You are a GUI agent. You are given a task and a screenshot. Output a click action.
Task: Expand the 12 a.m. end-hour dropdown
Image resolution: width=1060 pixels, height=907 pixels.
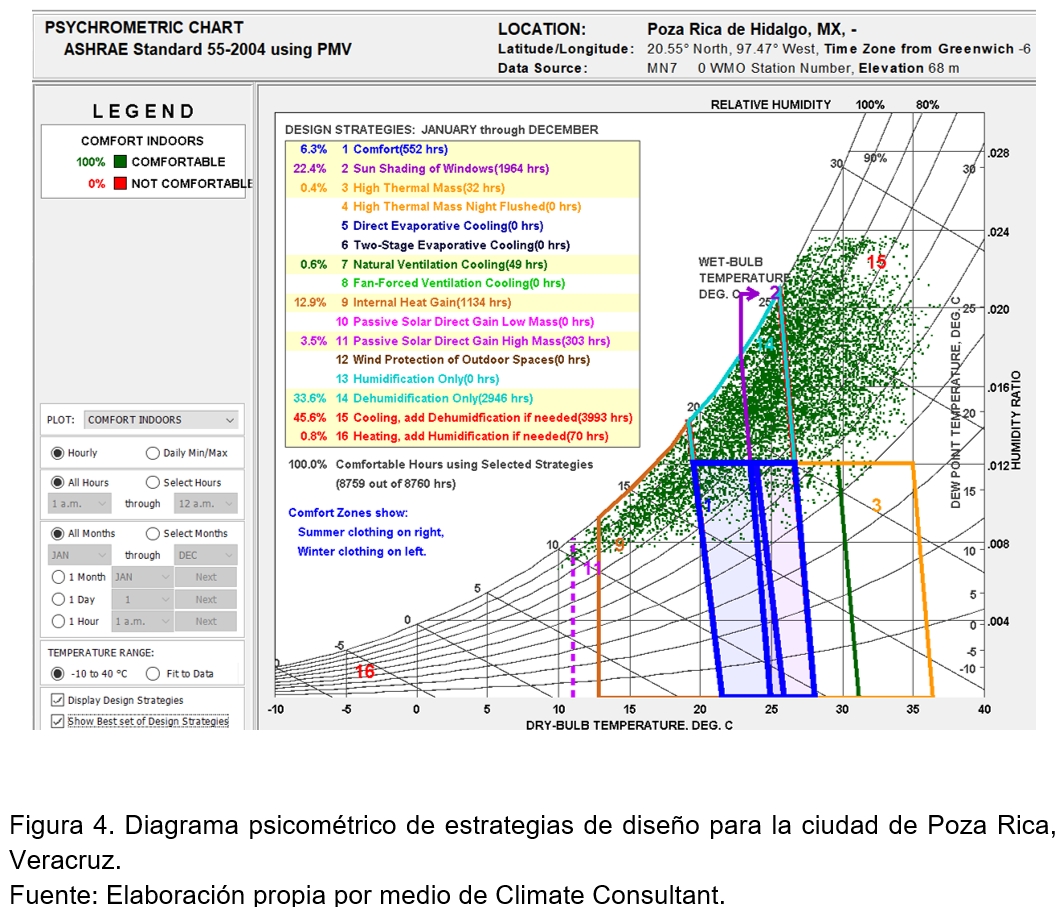205,504
